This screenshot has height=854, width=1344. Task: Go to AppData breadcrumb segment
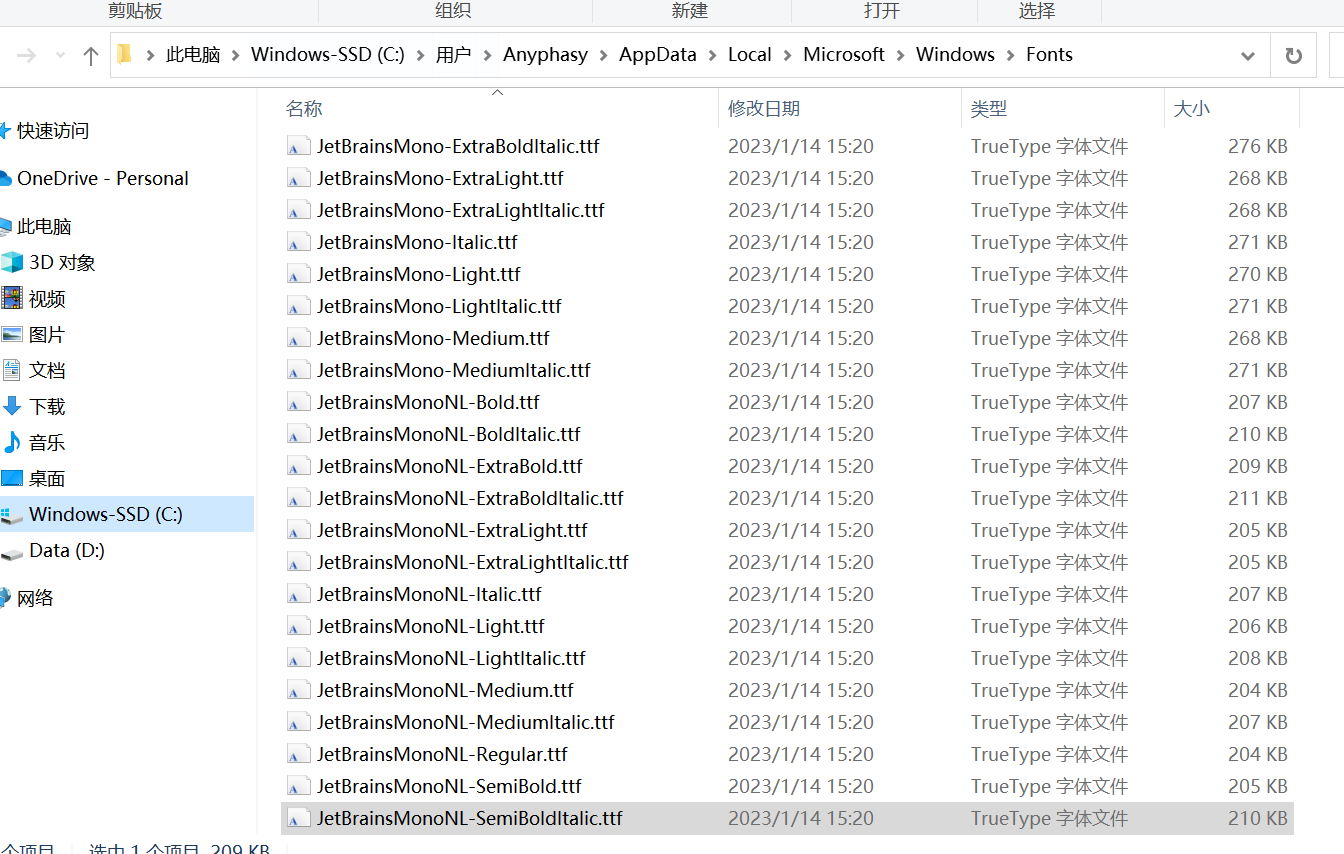click(x=657, y=55)
